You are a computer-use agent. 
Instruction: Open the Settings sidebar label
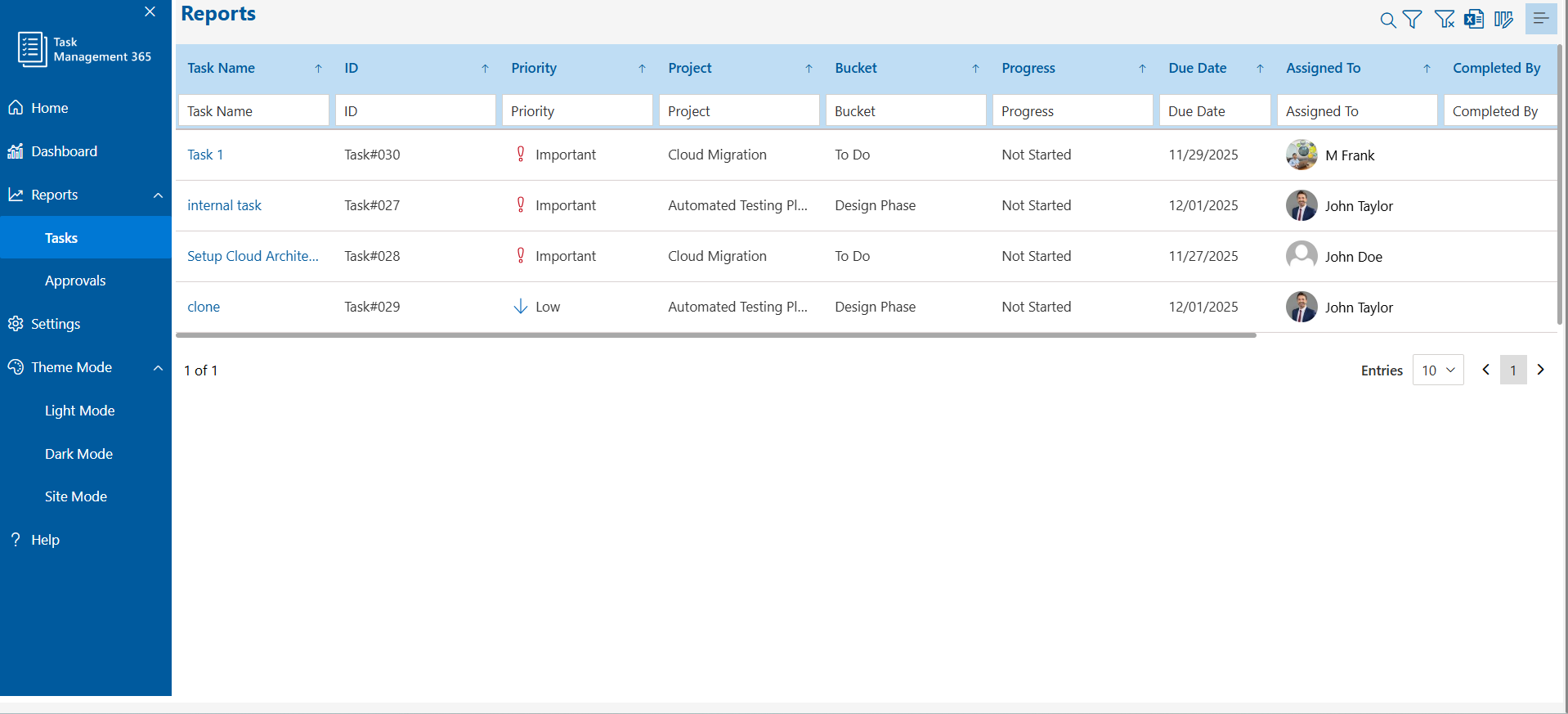click(56, 324)
